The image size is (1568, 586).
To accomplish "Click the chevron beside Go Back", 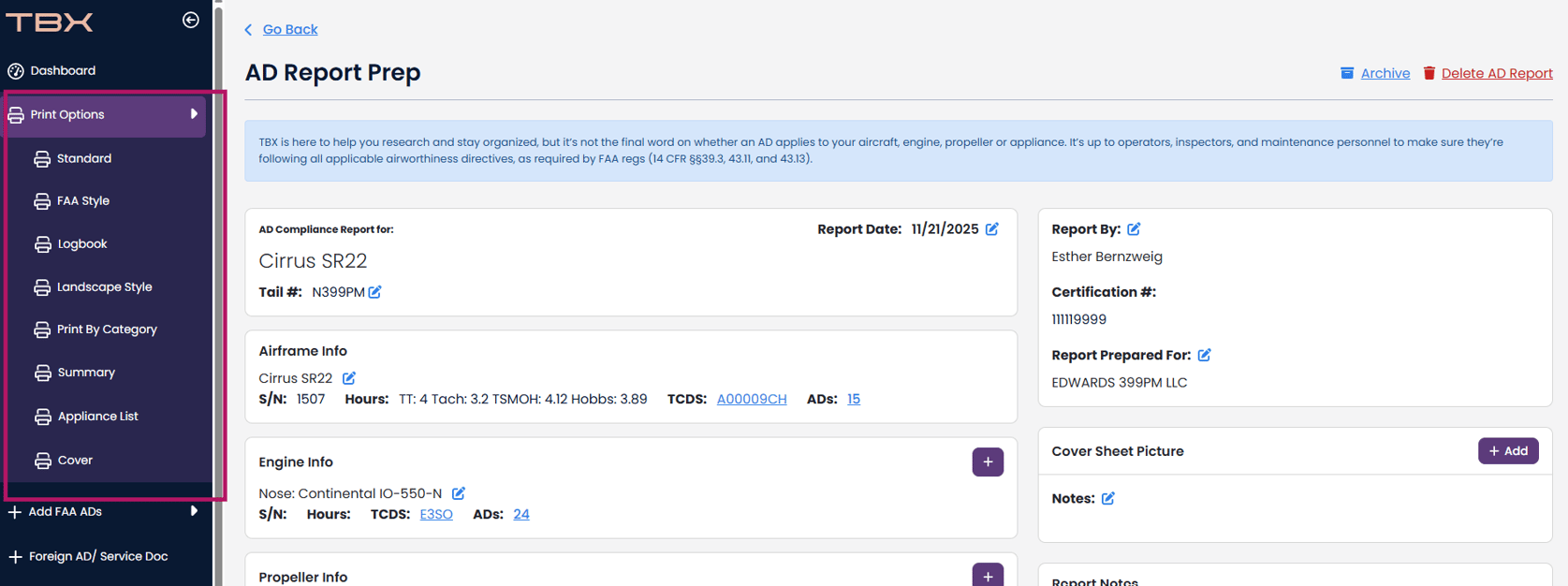I will click(x=248, y=30).
